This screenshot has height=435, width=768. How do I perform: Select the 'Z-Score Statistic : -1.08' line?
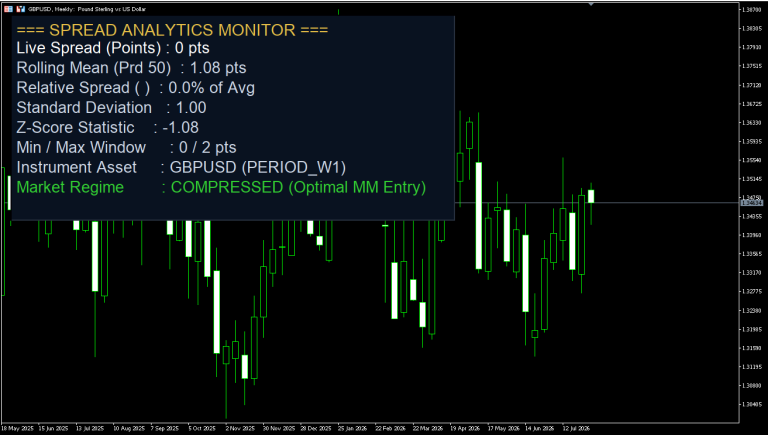[x=108, y=127]
